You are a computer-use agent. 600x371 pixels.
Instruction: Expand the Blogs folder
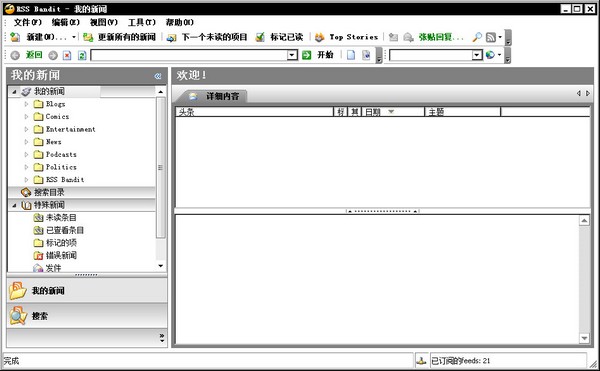click(26, 104)
